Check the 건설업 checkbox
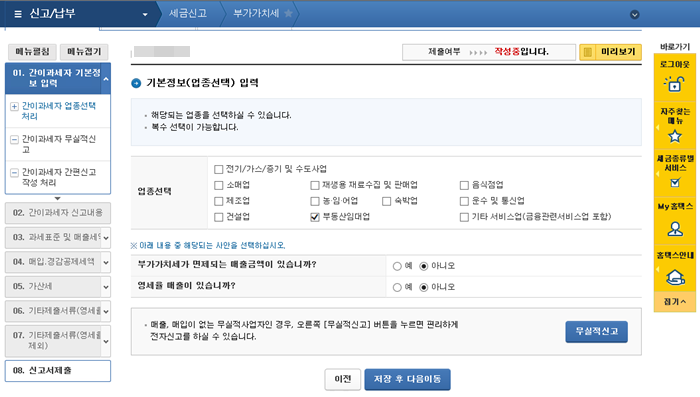Viewport: 700px width, 397px height. 218,217
